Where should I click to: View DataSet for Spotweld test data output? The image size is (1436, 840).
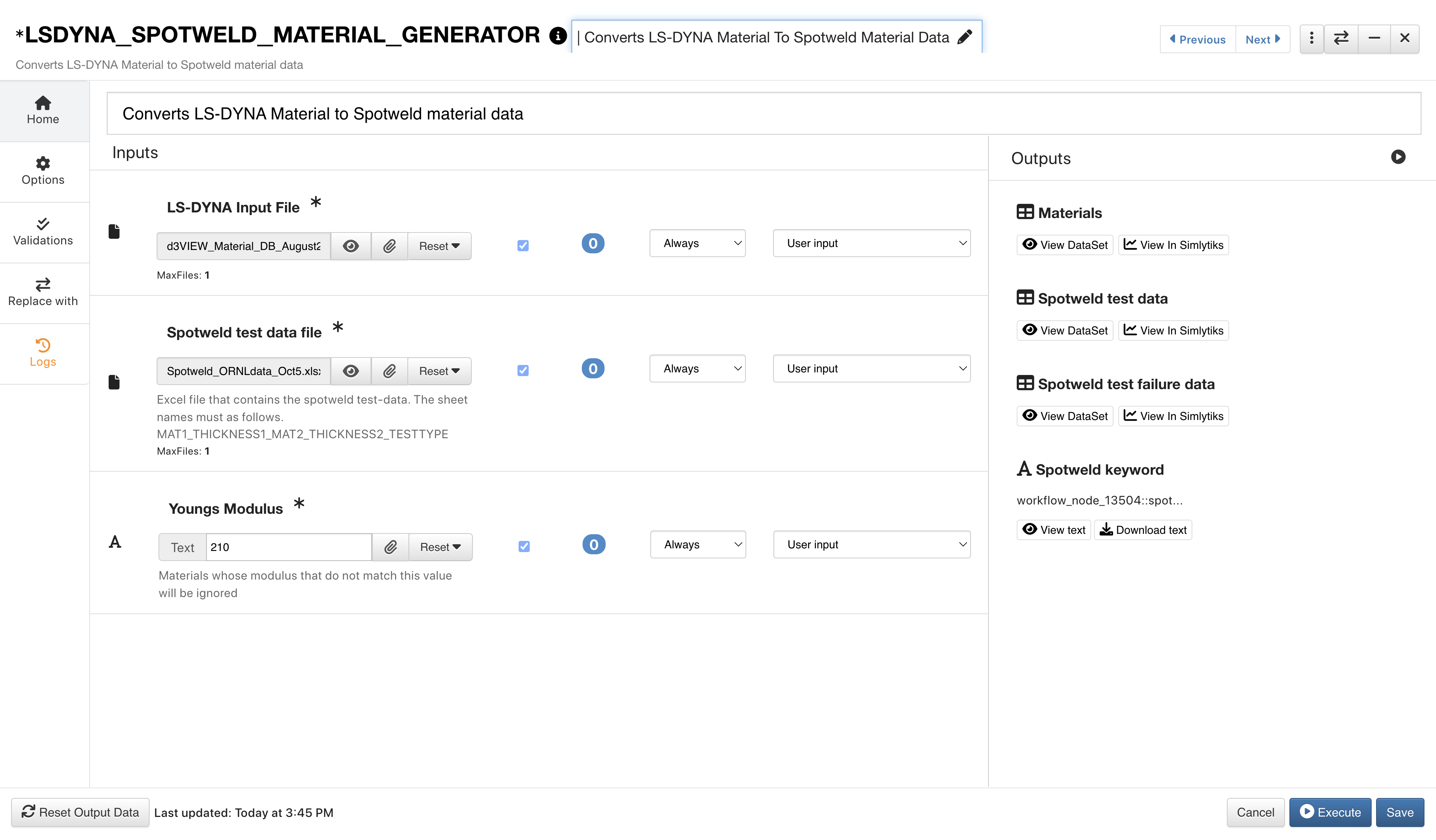(1064, 330)
